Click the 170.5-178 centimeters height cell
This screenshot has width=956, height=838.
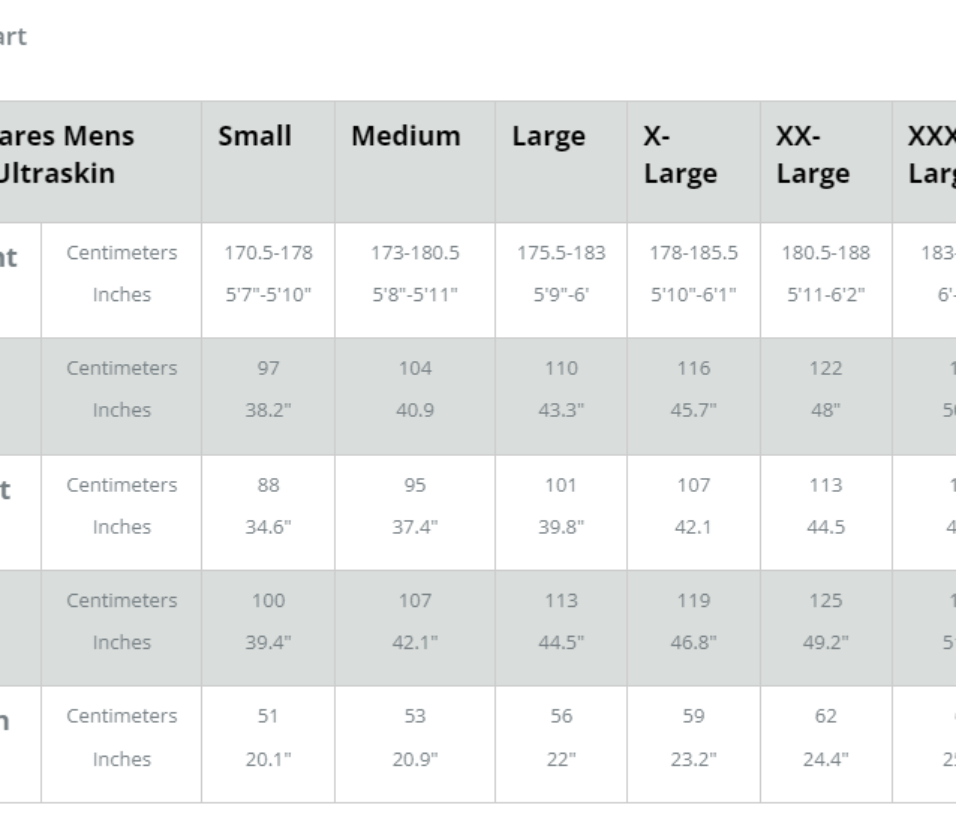click(268, 253)
